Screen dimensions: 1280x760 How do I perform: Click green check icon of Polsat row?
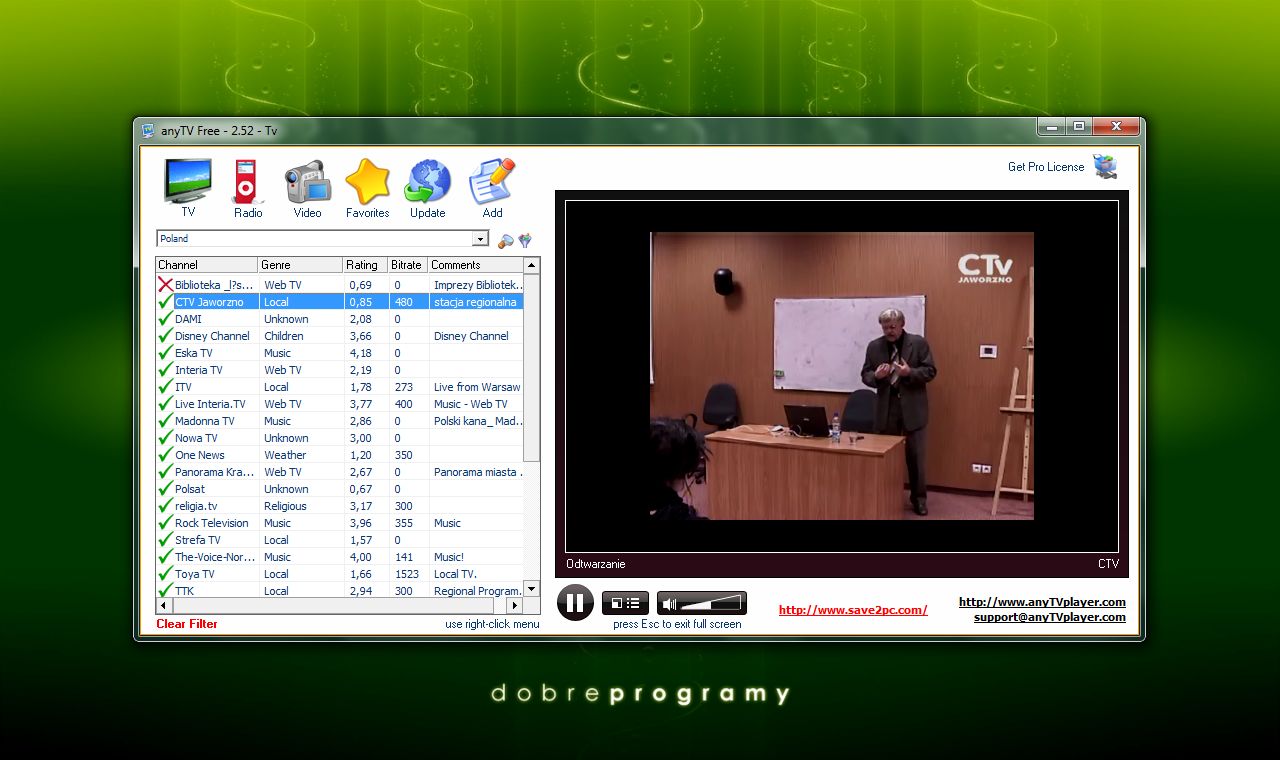pos(165,489)
